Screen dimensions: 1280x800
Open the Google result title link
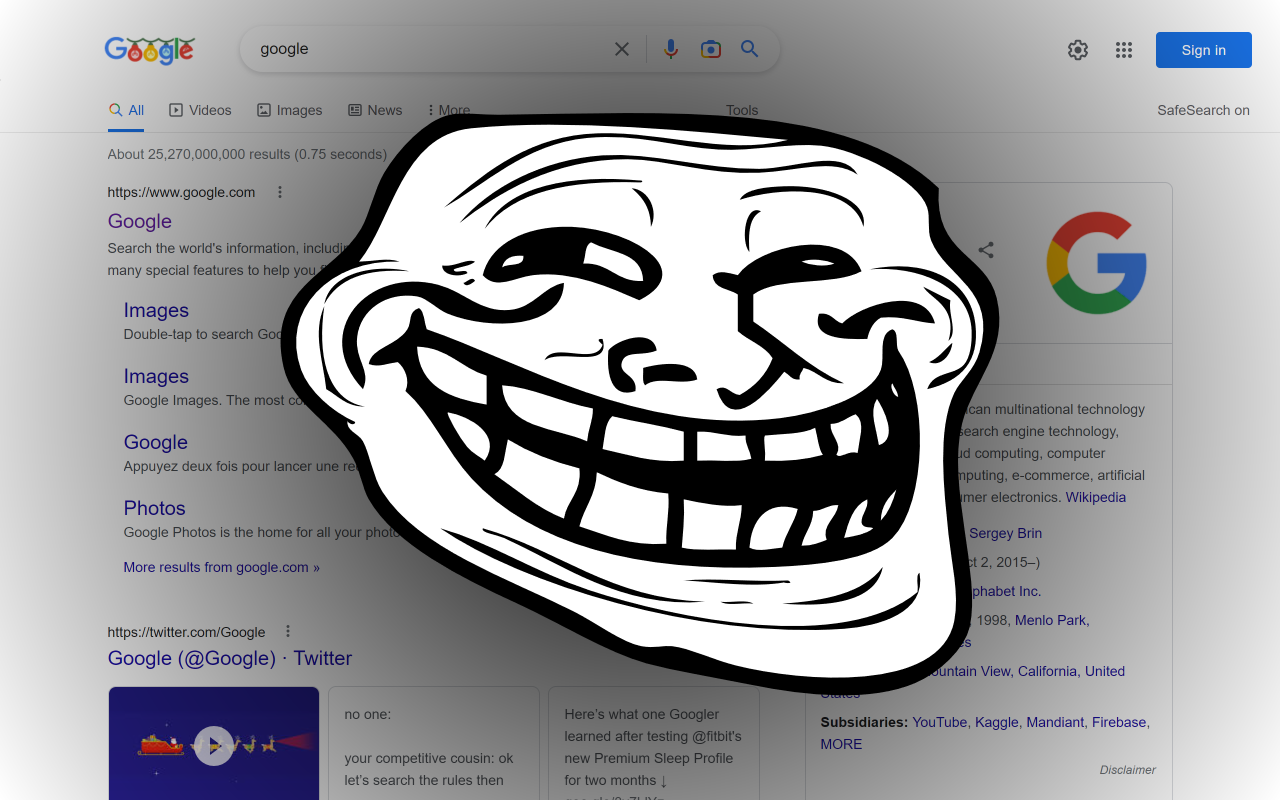(140, 221)
